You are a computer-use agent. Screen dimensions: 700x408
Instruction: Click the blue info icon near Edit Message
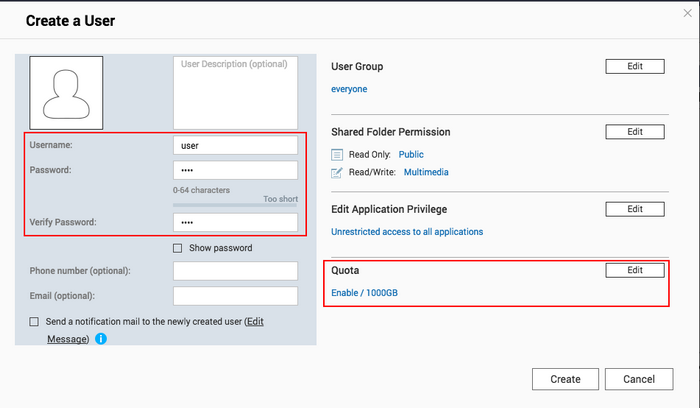pyautogui.click(x=101, y=339)
